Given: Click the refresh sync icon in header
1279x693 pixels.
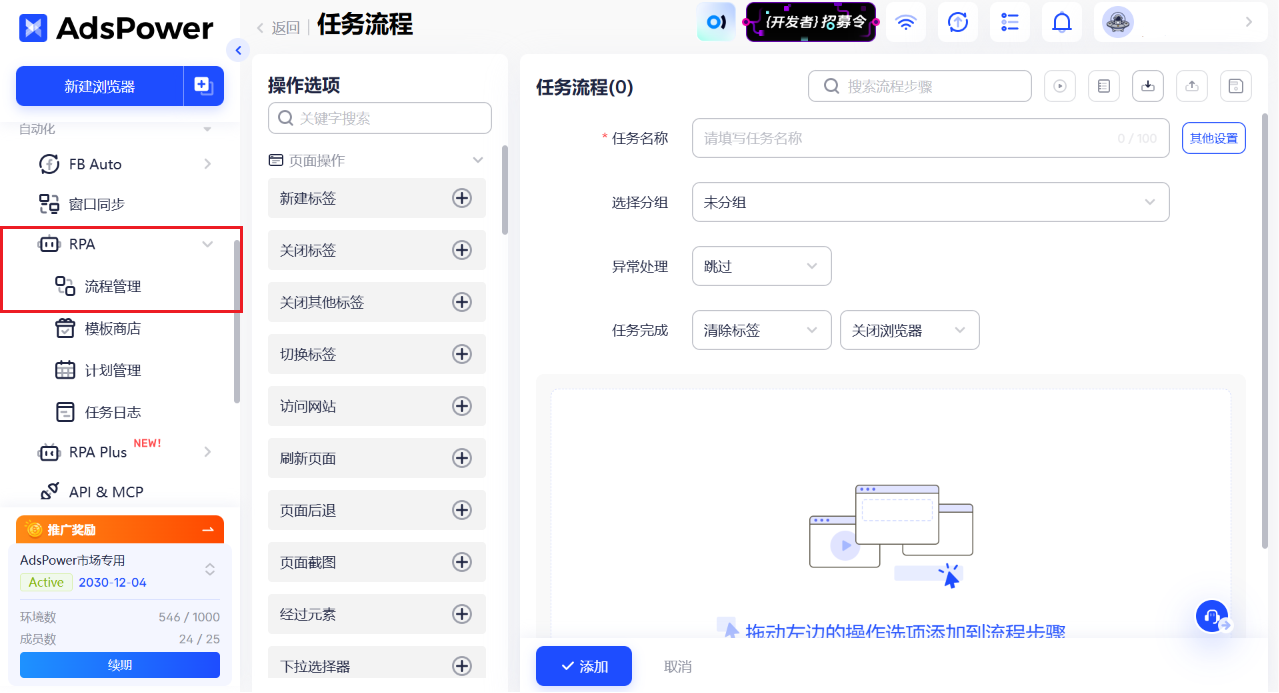Looking at the screenshot, I should [x=958, y=22].
